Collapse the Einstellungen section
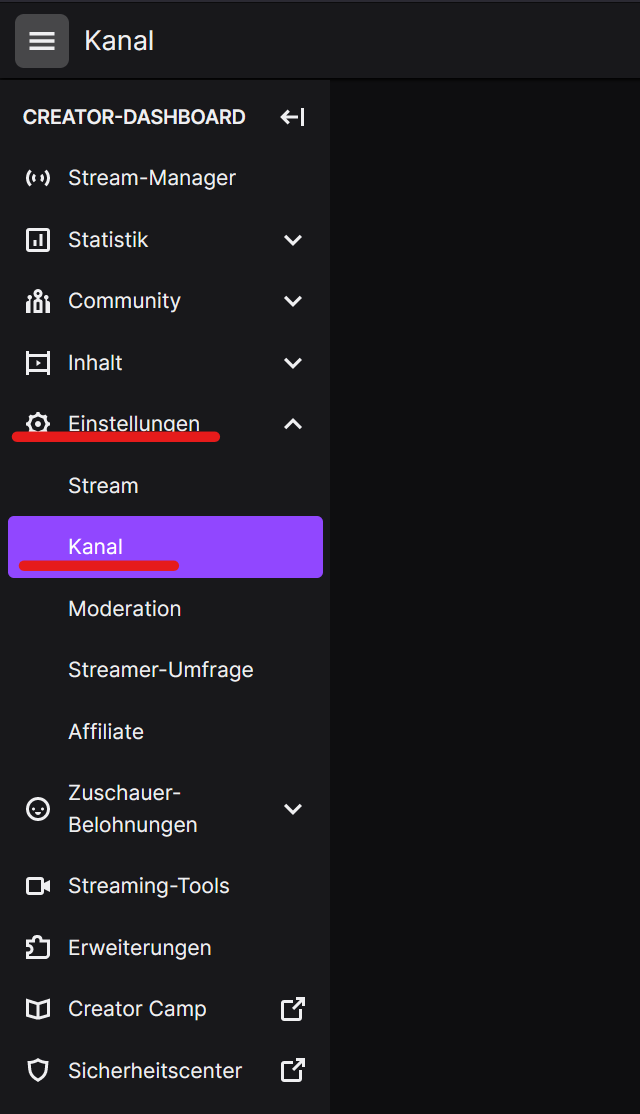 click(292, 423)
